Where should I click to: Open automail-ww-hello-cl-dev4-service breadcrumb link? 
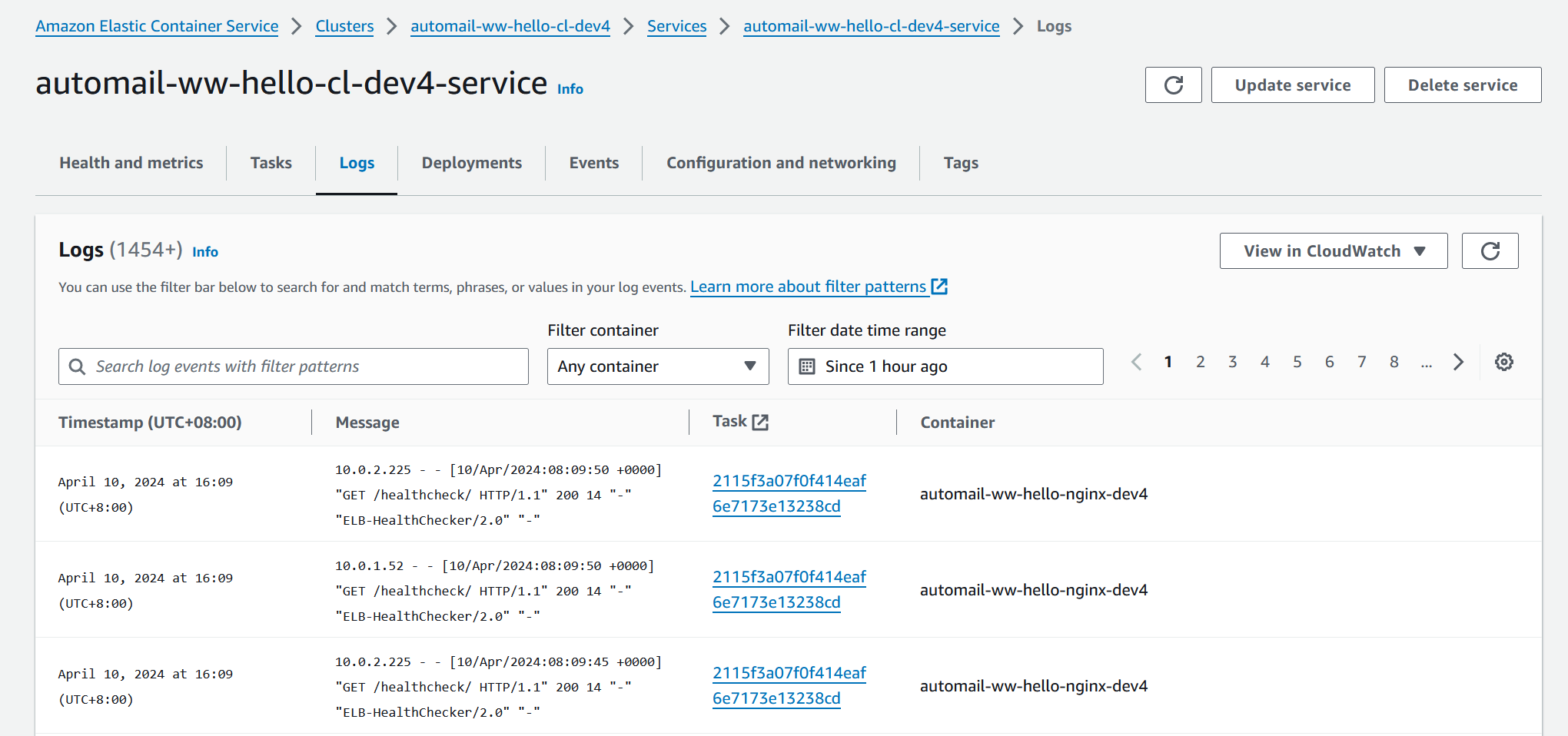pos(872,26)
